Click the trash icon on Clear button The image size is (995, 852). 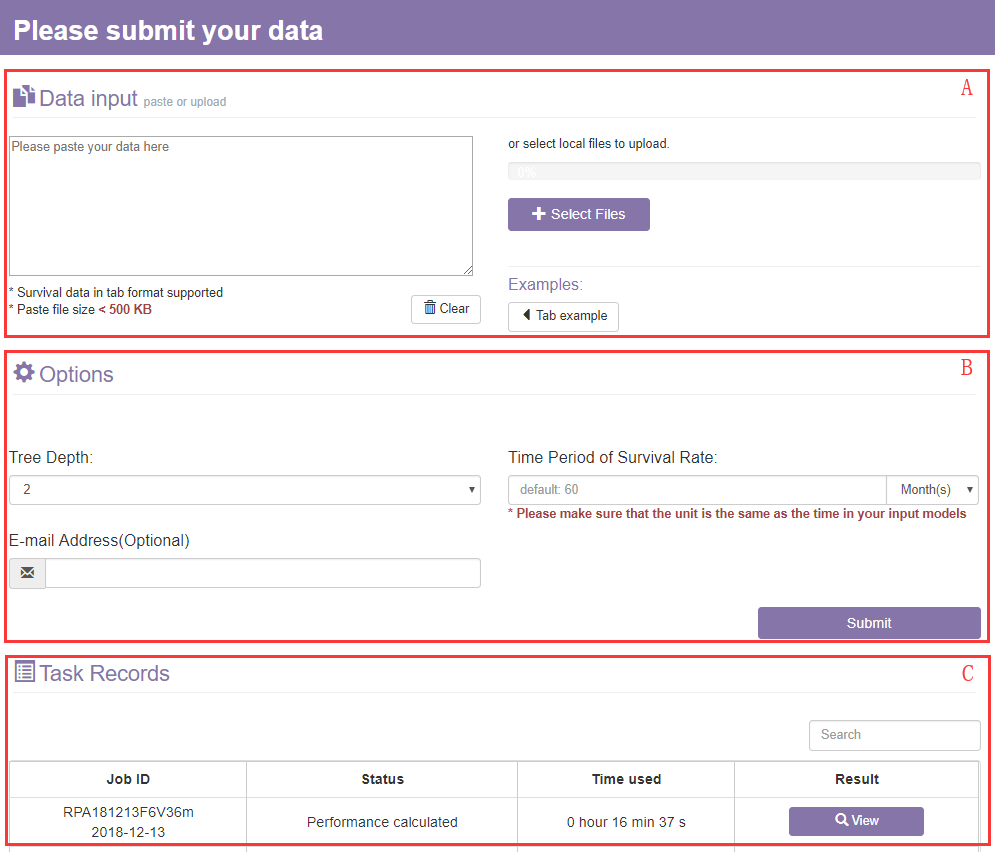430,308
